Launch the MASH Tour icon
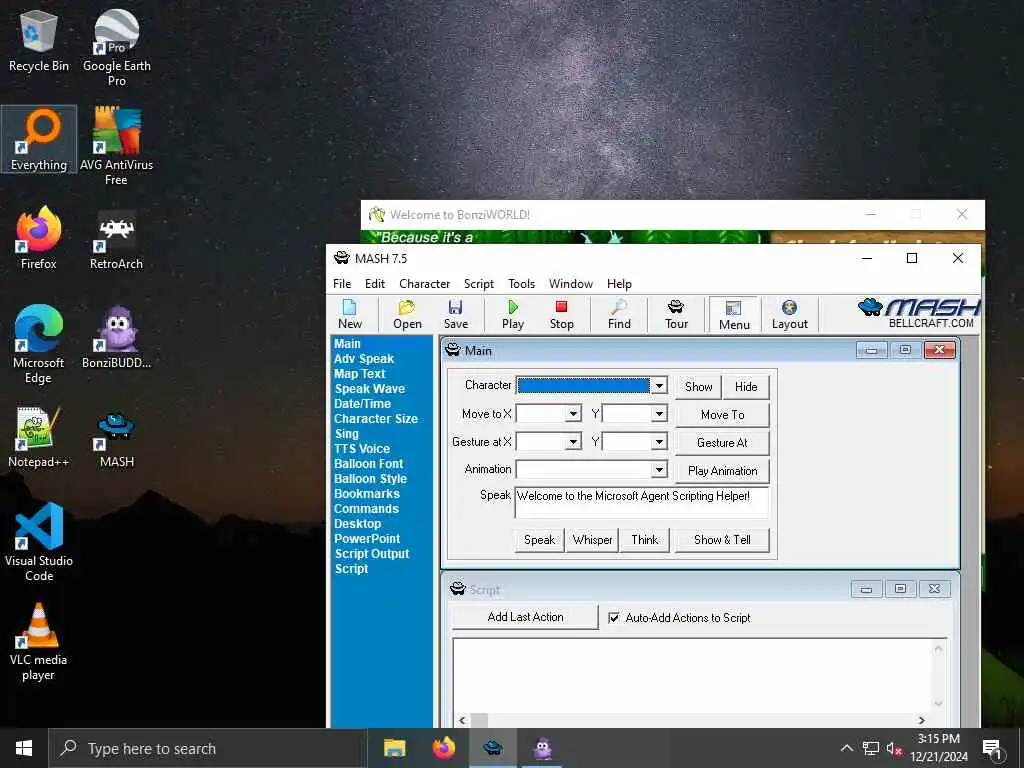This screenshot has height=768, width=1024. pyautogui.click(x=676, y=314)
